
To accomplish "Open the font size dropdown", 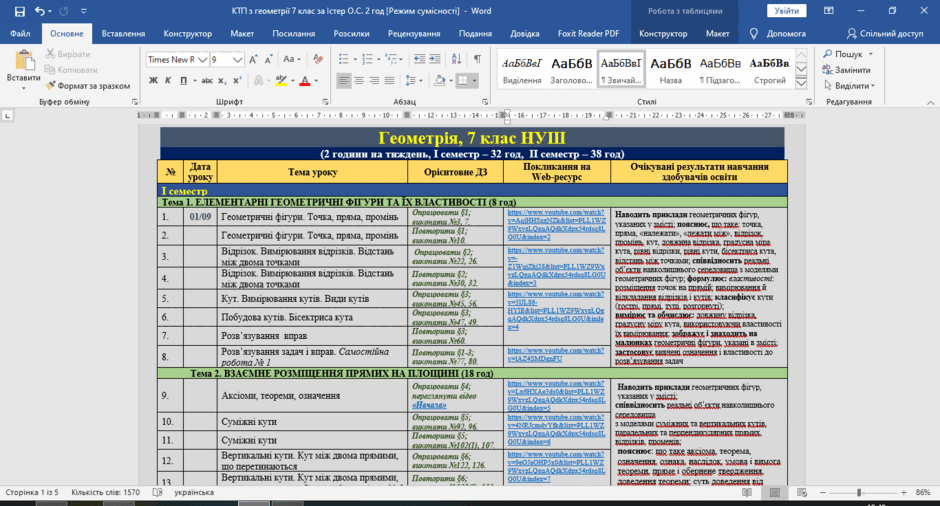I will [x=237, y=59].
